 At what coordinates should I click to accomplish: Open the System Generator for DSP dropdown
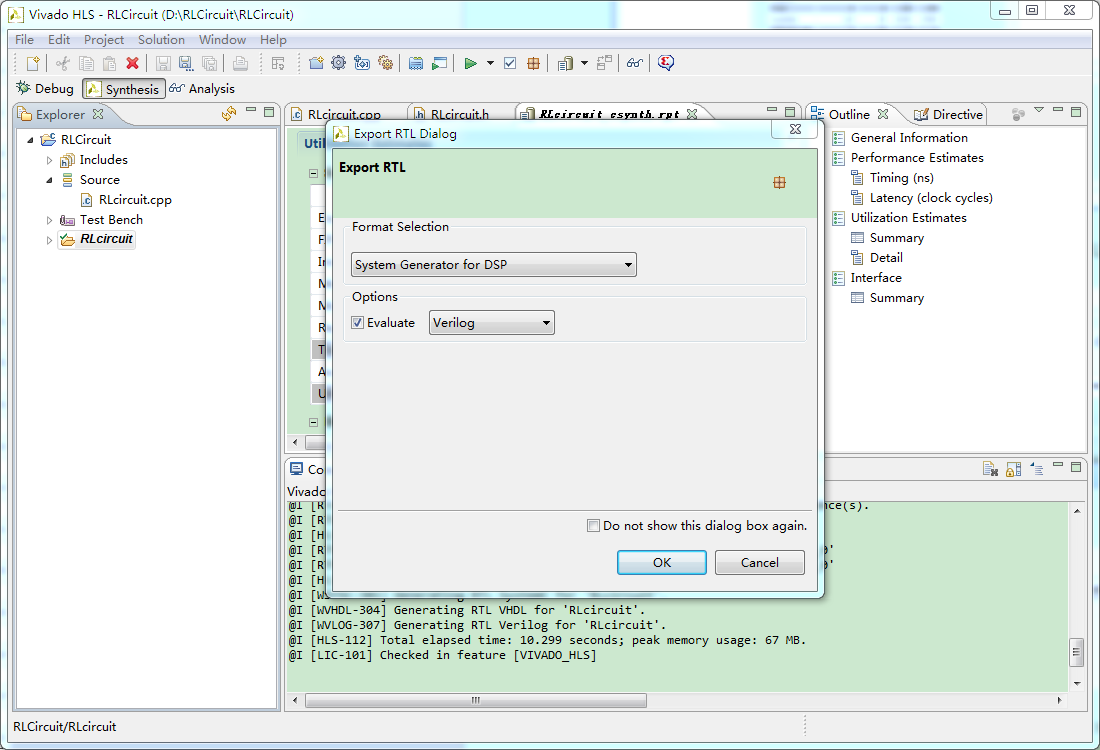tap(494, 265)
